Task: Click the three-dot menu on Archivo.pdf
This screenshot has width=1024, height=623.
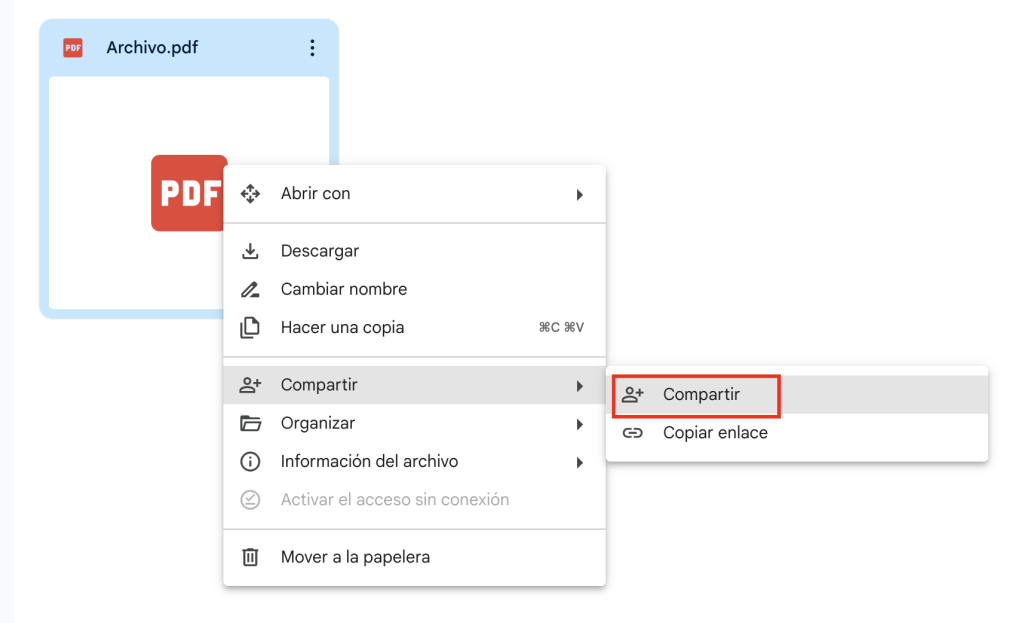Action: (312, 48)
